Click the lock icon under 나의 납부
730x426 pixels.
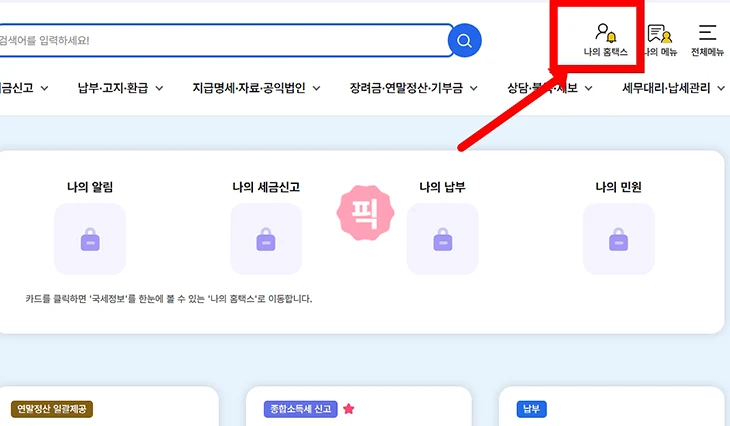442,239
